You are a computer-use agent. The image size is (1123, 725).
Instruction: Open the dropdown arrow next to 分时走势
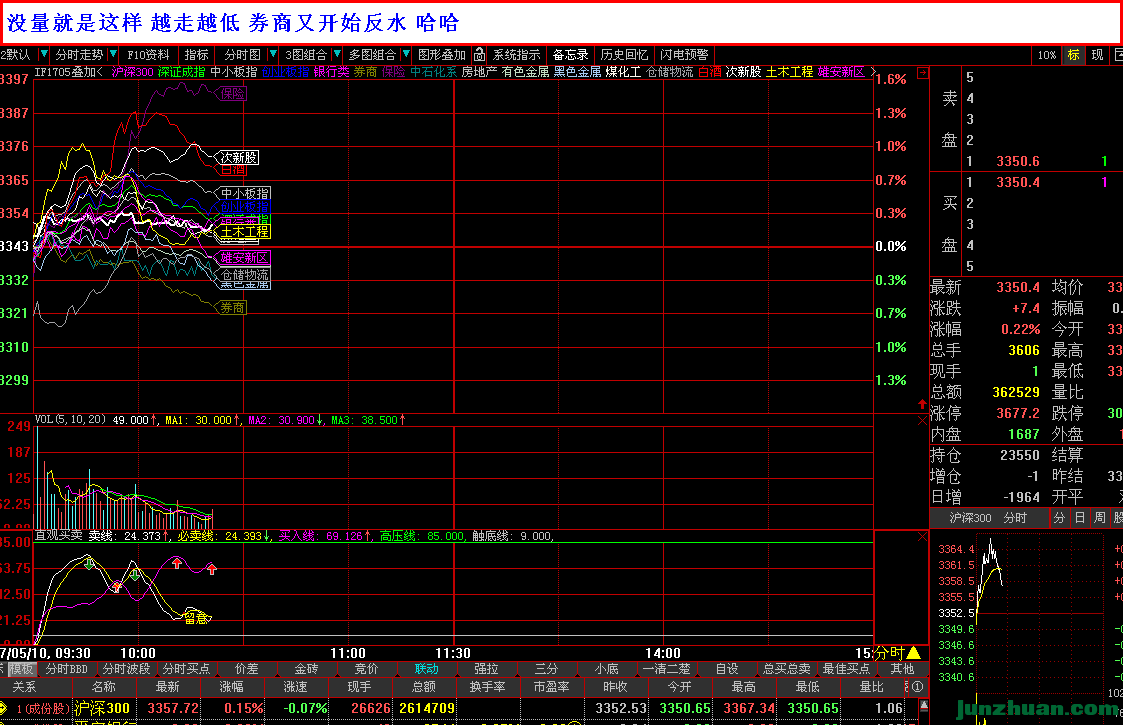113,55
